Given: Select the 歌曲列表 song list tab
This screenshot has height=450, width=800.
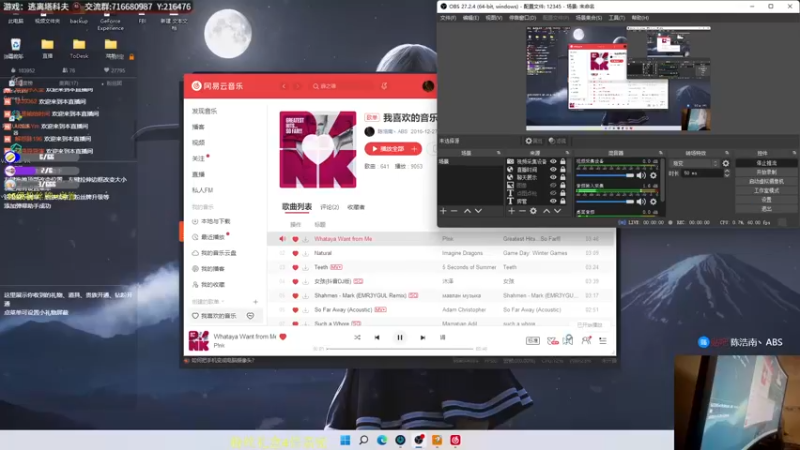Looking at the screenshot, I should click(297, 207).
